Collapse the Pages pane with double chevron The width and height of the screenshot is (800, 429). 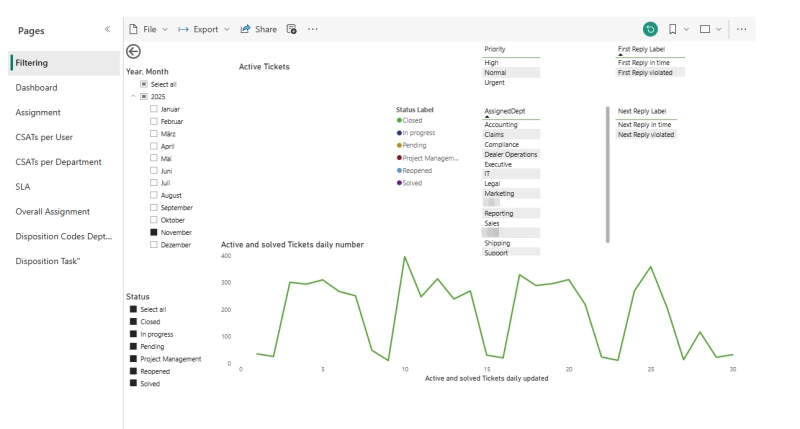[107, 29]
